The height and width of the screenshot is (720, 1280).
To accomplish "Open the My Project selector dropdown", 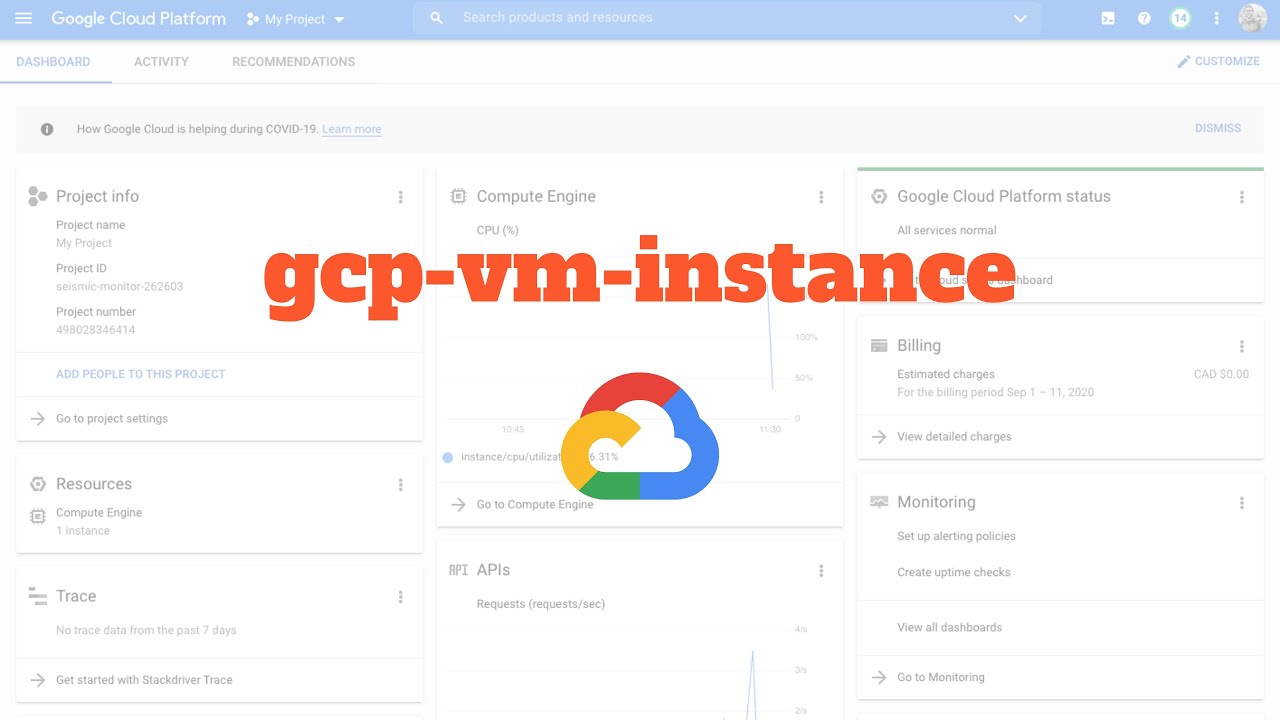I will pos(295,19).
